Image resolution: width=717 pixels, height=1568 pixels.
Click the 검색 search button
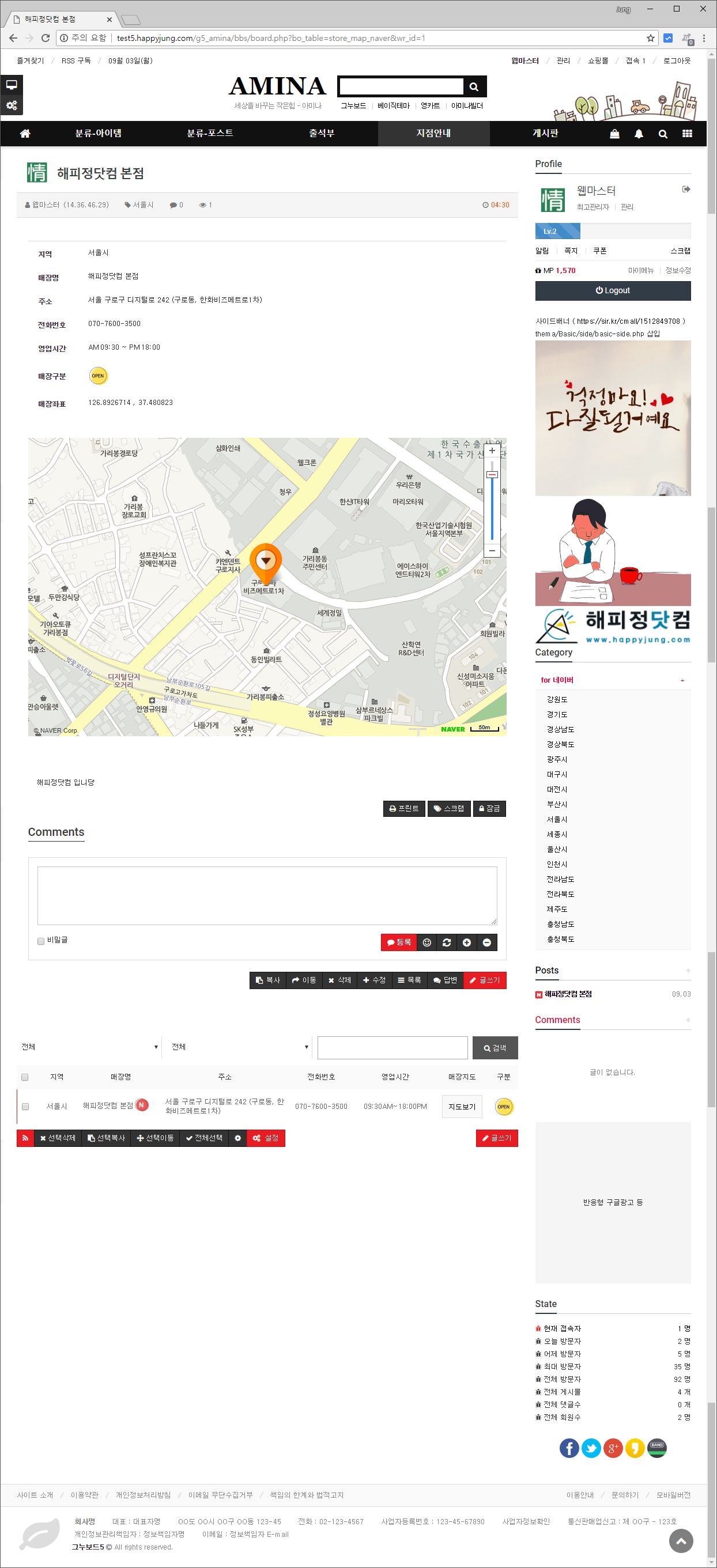coord(495,1048)
